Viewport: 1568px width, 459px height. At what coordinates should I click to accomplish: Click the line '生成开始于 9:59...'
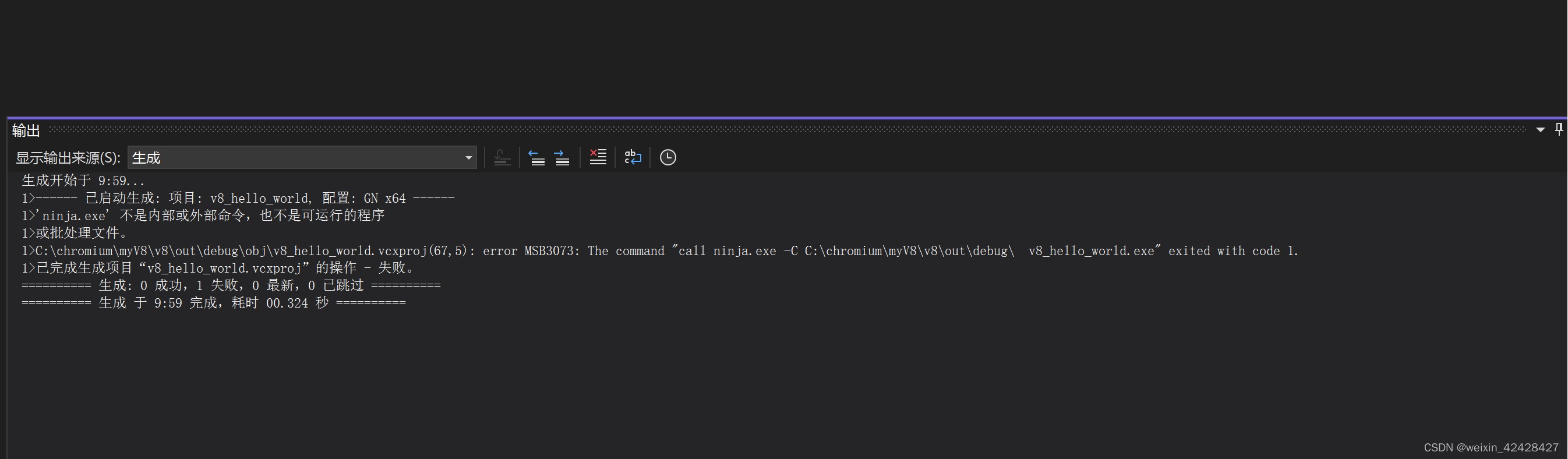tap(83, 181)
